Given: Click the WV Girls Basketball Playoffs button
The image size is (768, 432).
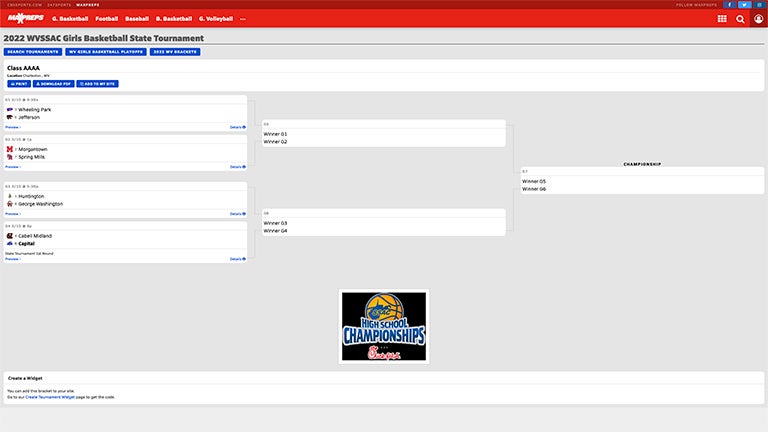Looking at the screenshot, I should coord(105,52).
